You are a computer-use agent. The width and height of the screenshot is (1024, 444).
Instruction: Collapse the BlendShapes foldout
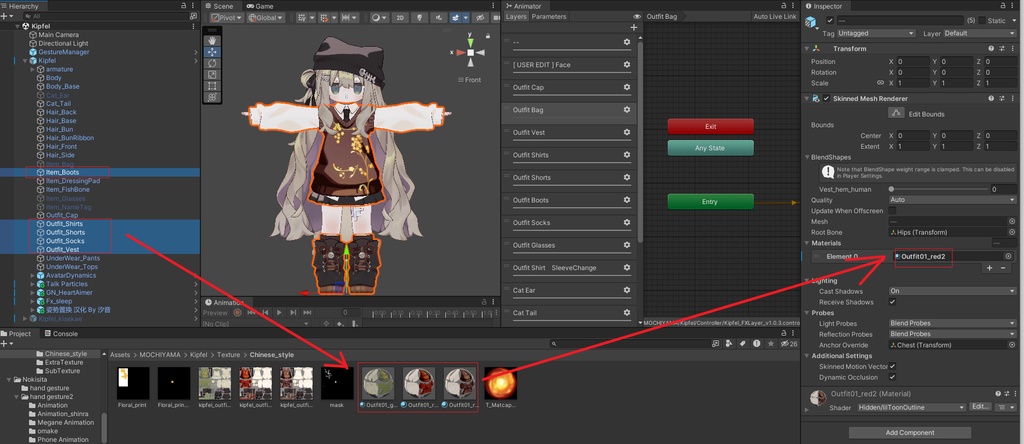coord(808,157)
